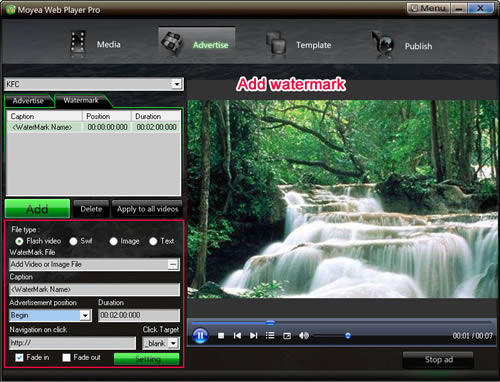The width and height of the screenshot is (500, 382).
Task: Open the green Setting button
Action: point(147,359)
